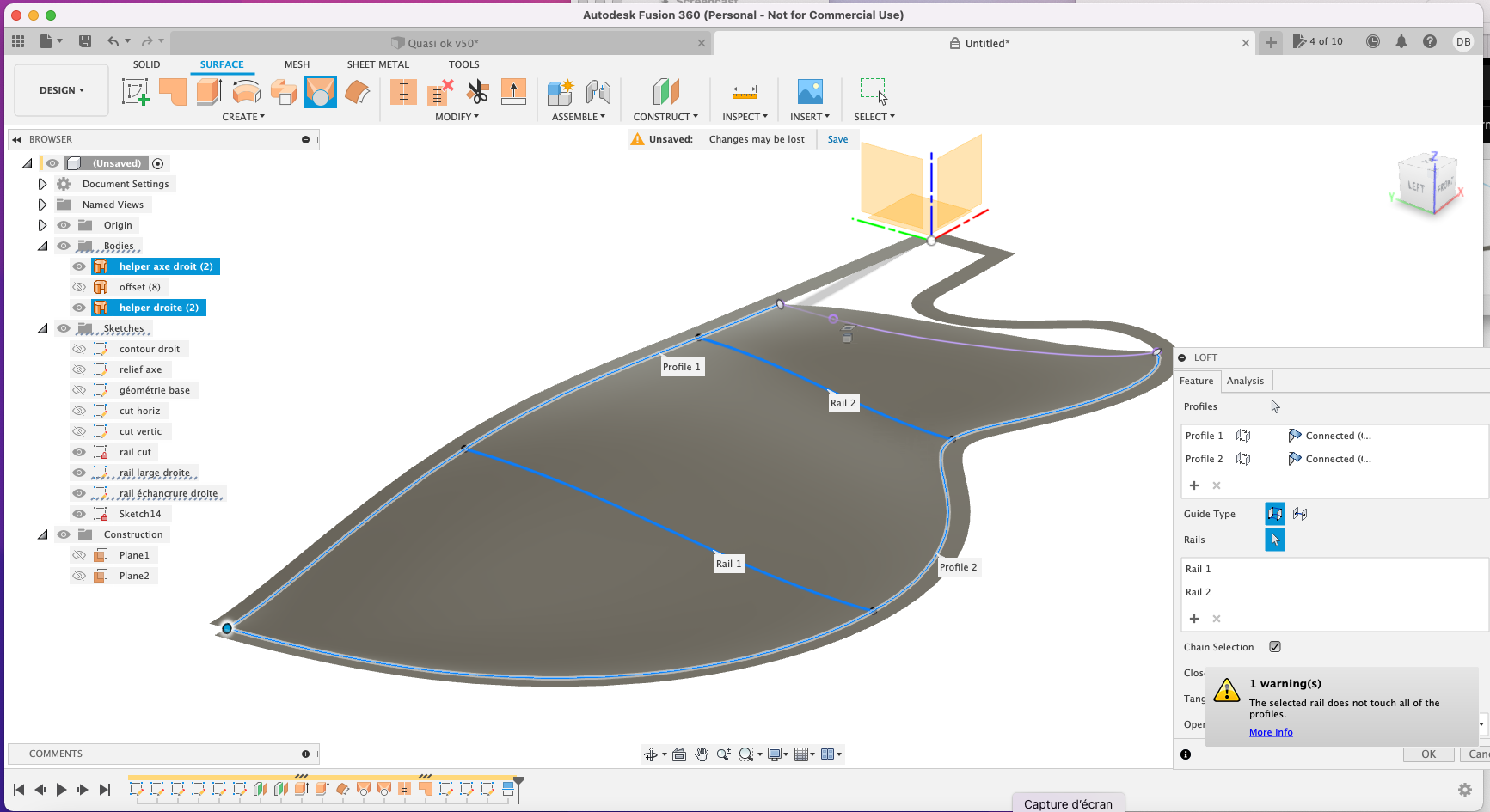The width and height of the screenshot is (1490, 812).
Task: Open the Analysis tab in Loft dialog
Action: pyautogui.click(x=1245, y=381)
